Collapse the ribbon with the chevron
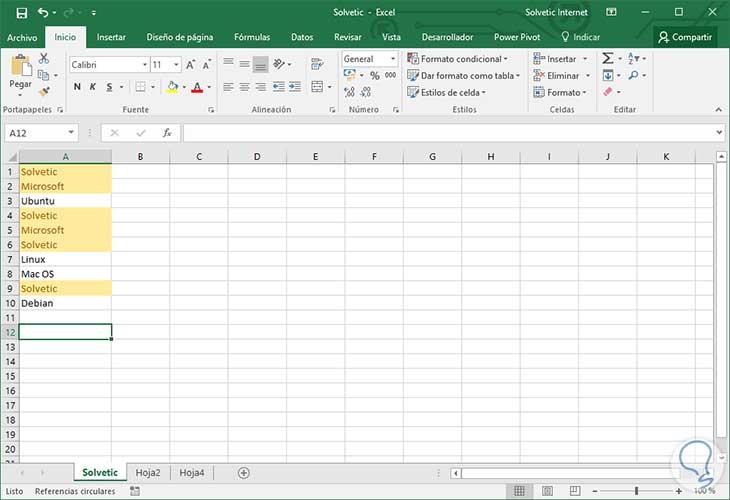Viewport: 730px width, 500px height. coord(718,110)
